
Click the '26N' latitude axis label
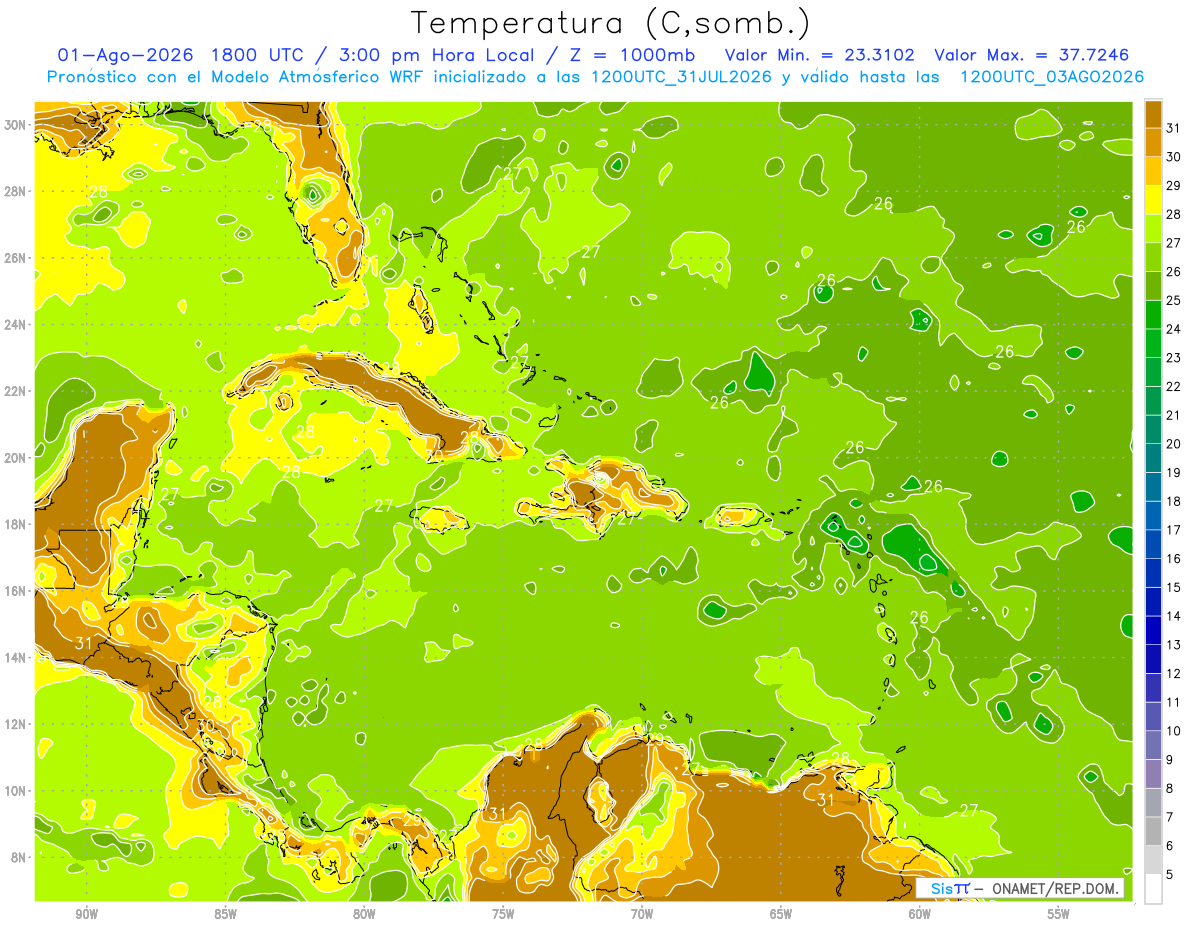click(15, 257)
